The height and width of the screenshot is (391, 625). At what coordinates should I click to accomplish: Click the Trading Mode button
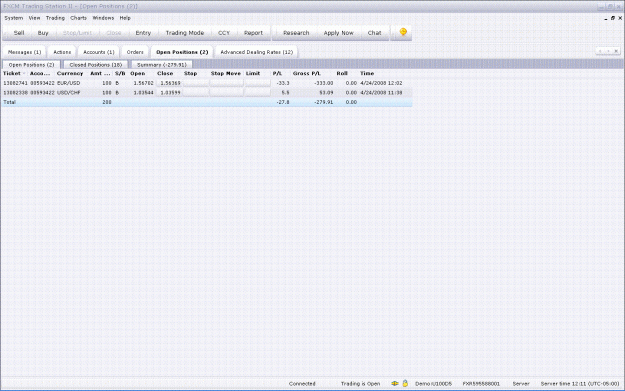click(185, 33)
